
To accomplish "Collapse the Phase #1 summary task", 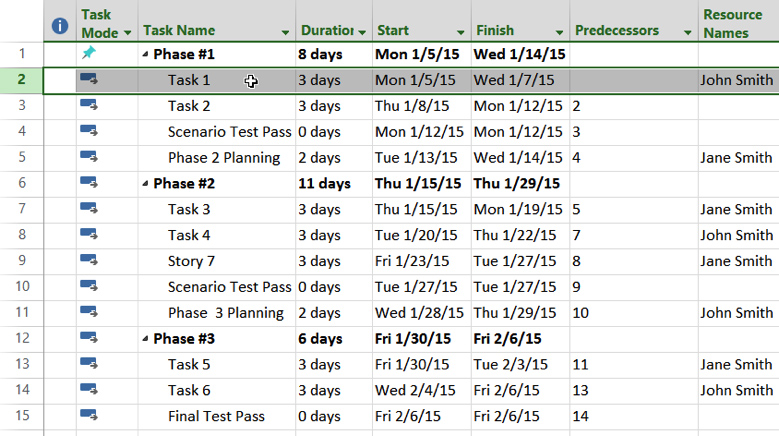I will [145, 54].
